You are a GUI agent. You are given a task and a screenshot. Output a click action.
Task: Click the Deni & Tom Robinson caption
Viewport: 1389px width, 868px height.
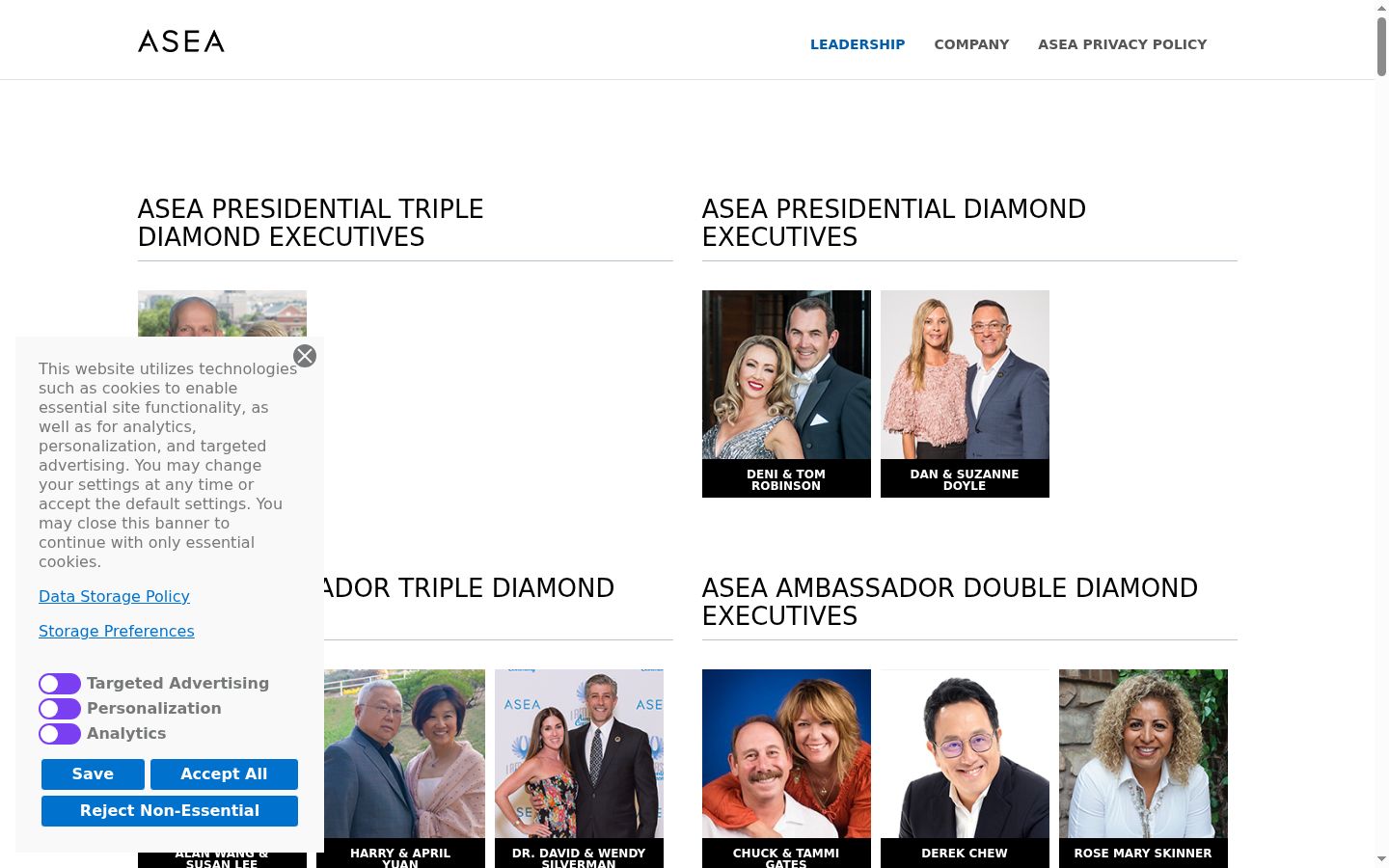coord(786,479)
